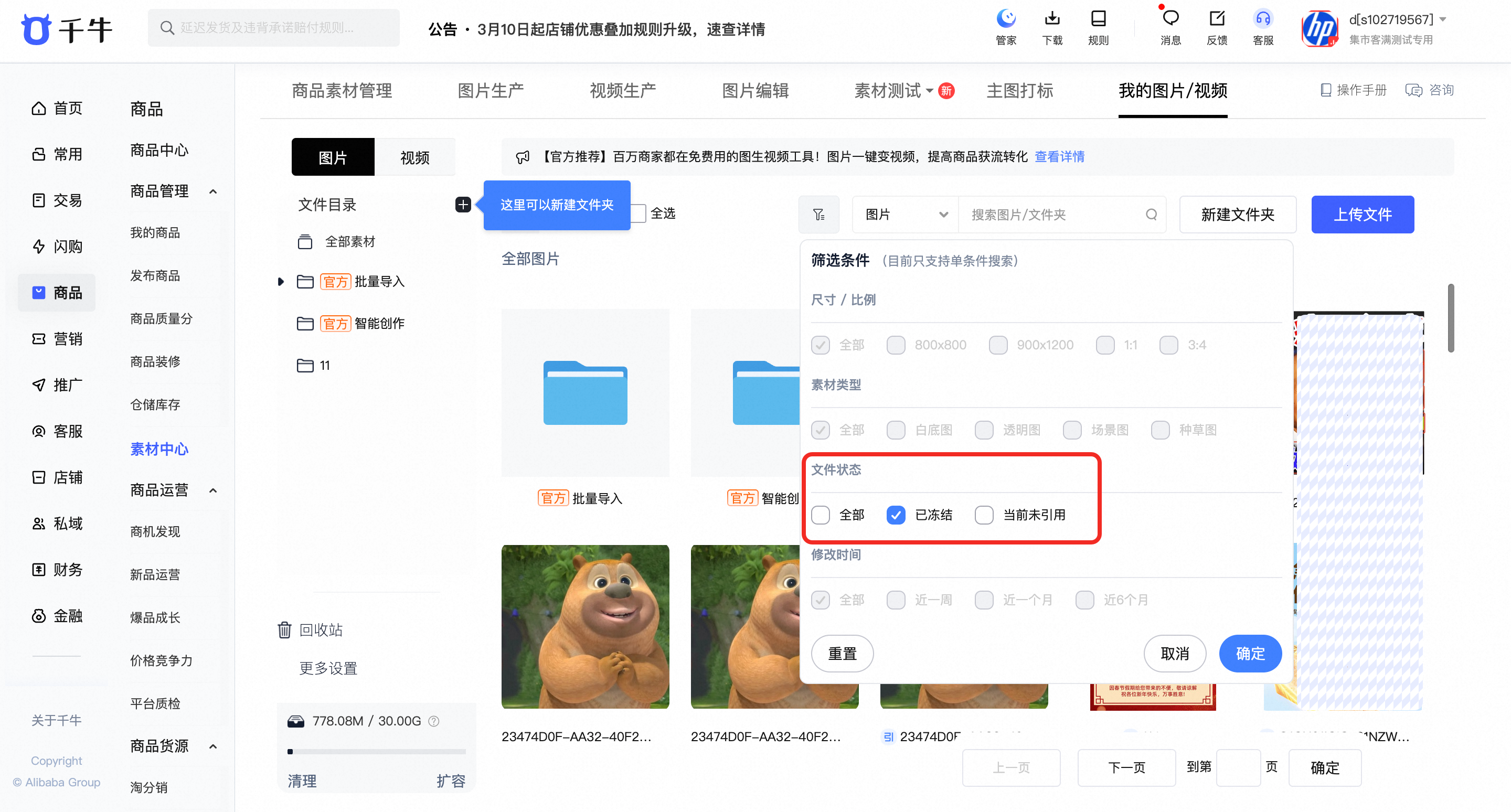The height and width of the screenshot is (812, 1511).
Task: Open the 图片 type dropdown
Action: [x=905, y=215]
